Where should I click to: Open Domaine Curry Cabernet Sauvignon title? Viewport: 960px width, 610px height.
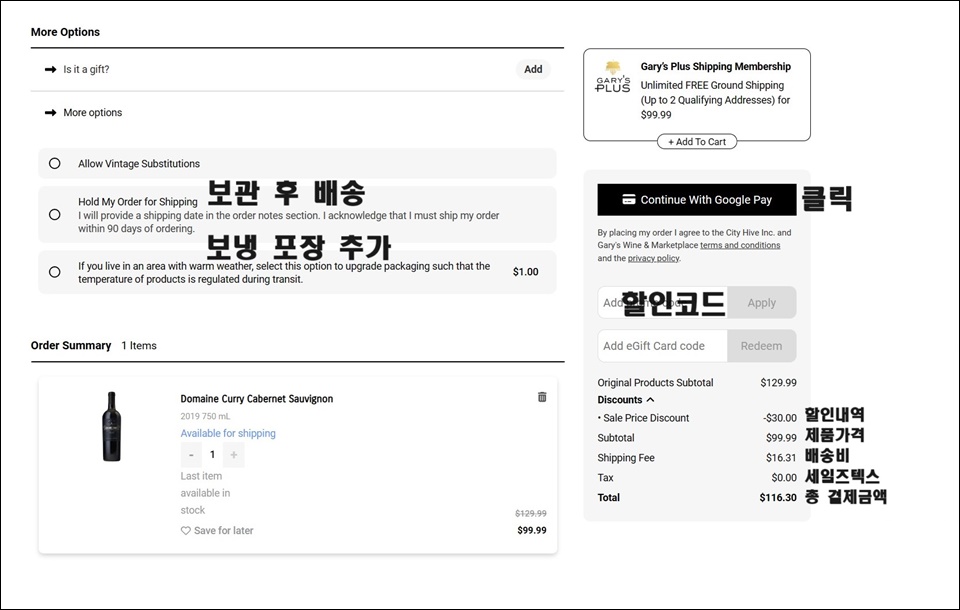257,399
